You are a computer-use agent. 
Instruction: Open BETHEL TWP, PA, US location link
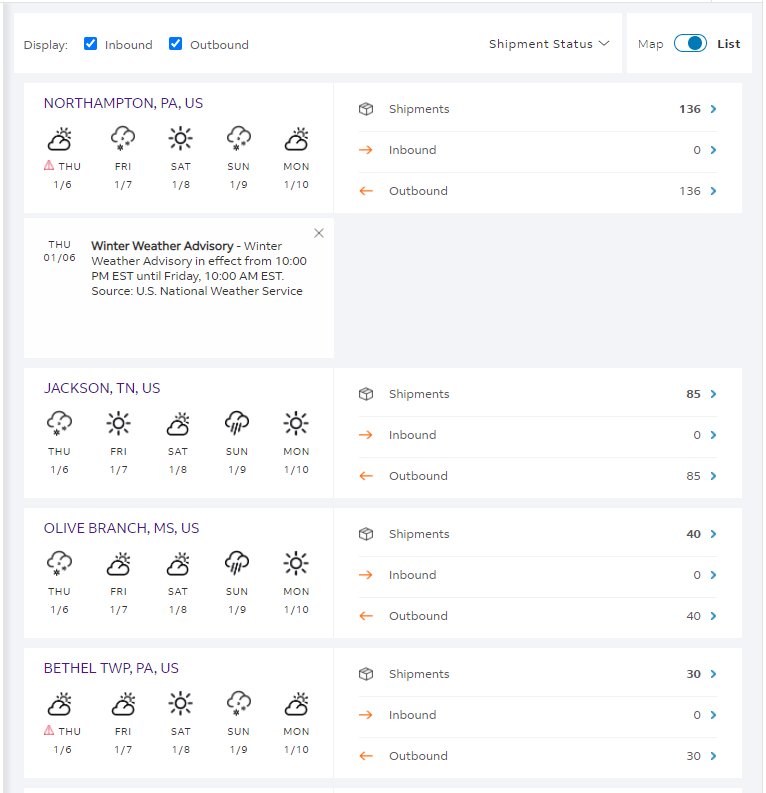tap(111, 668)
